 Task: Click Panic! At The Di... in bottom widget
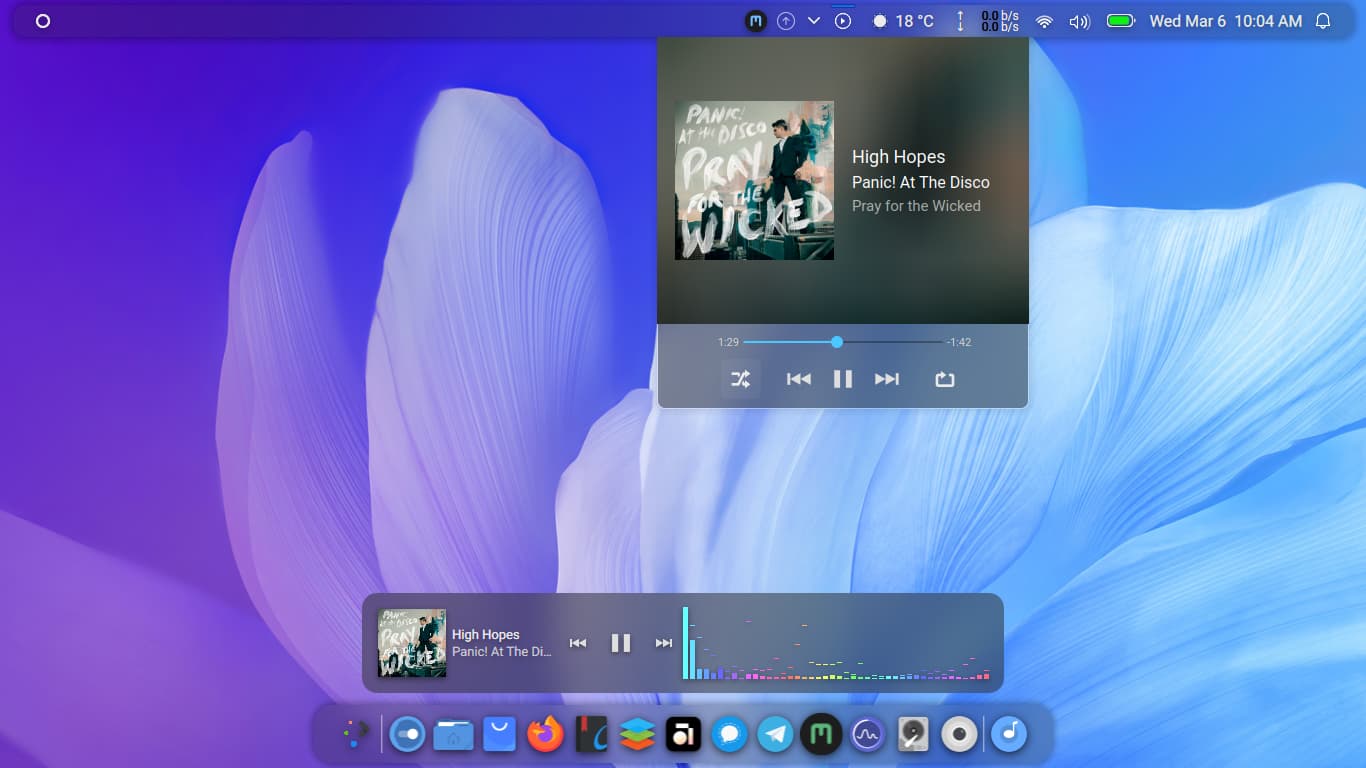(502, 651)
